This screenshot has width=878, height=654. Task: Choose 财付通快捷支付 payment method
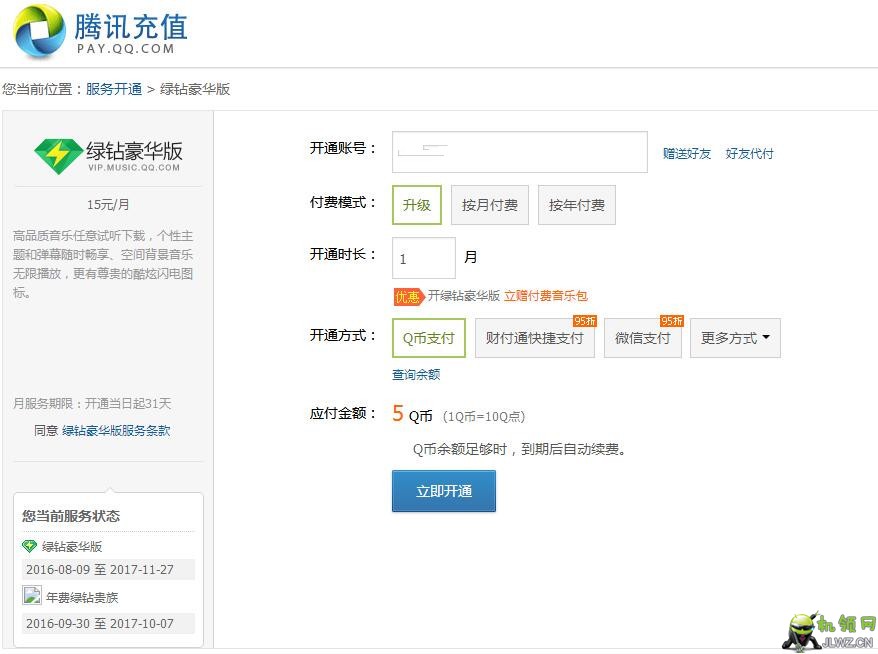535,338
